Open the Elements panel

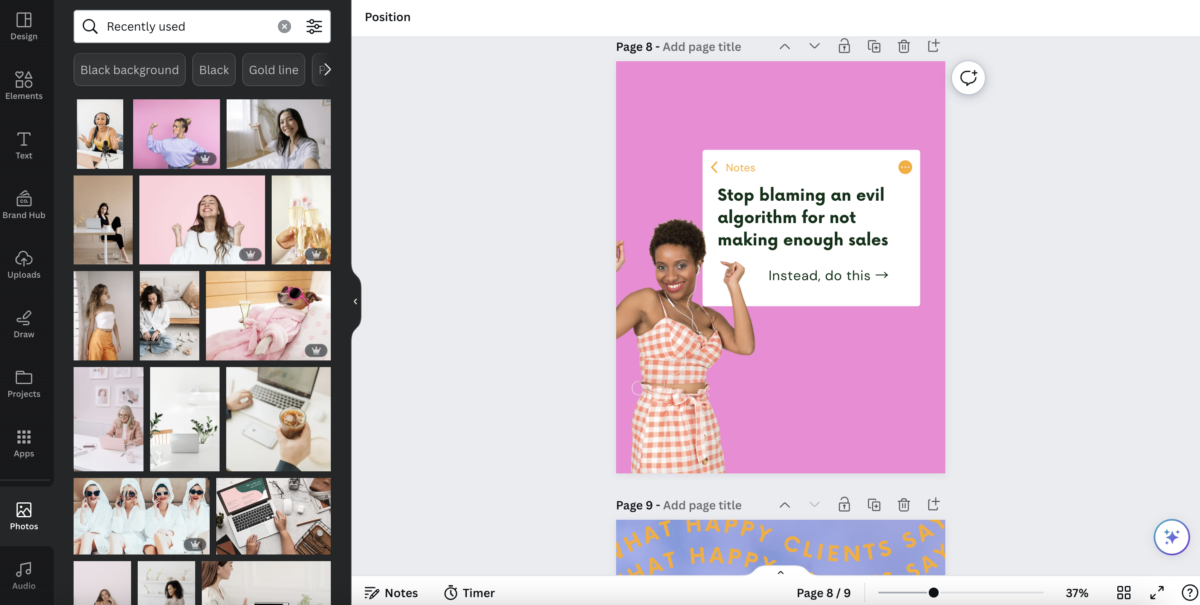tap(24, 85)
